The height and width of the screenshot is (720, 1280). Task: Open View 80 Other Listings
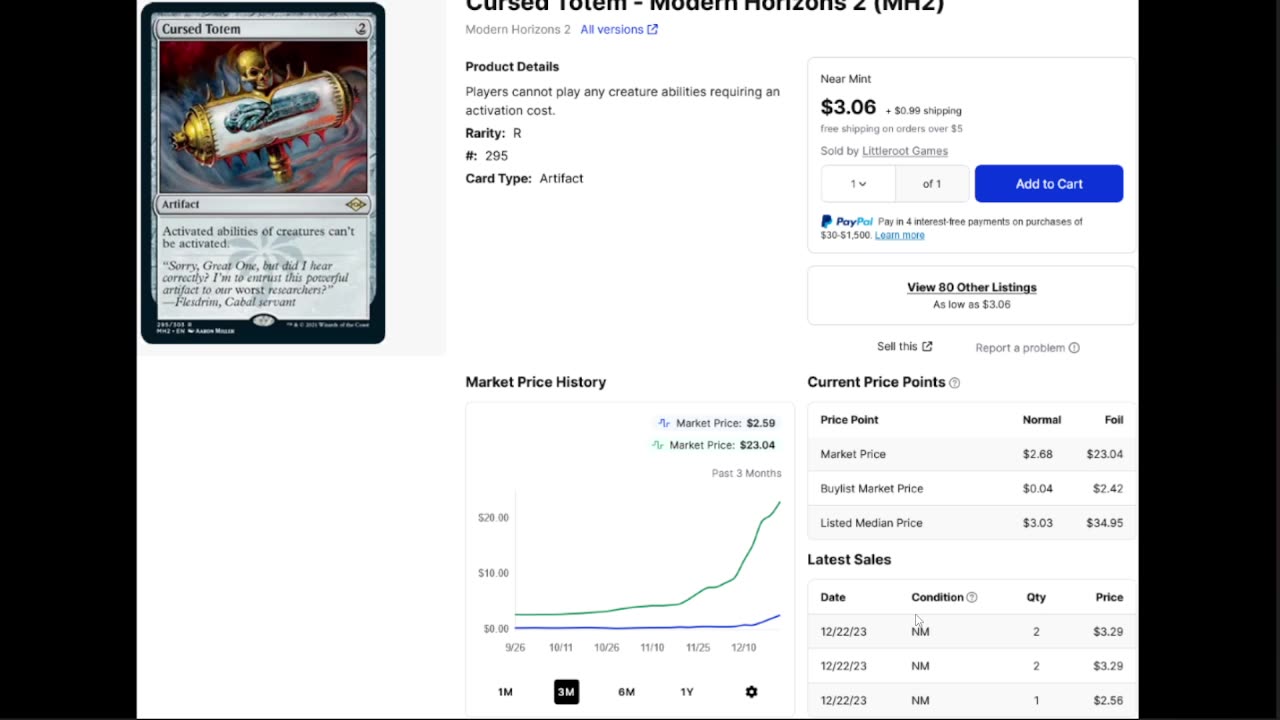pos(971,287)
